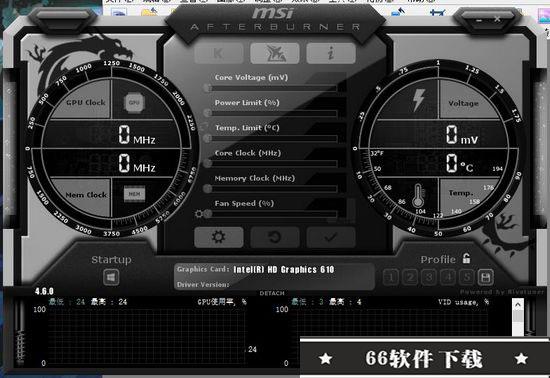This screenshot has width=550, height=378.
Task: Click the Temp. label on right gauge
Action: tap(461, 193)
